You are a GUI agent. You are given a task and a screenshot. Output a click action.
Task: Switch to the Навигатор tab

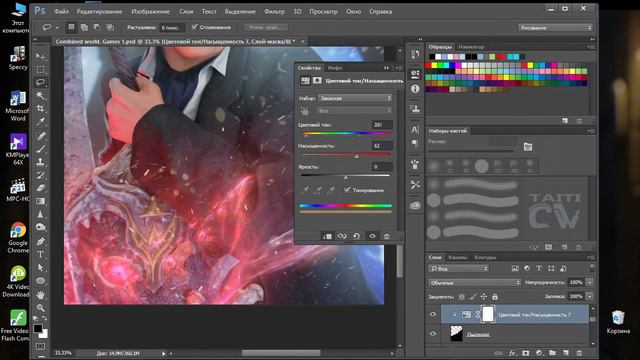click(x=471, y=47)
